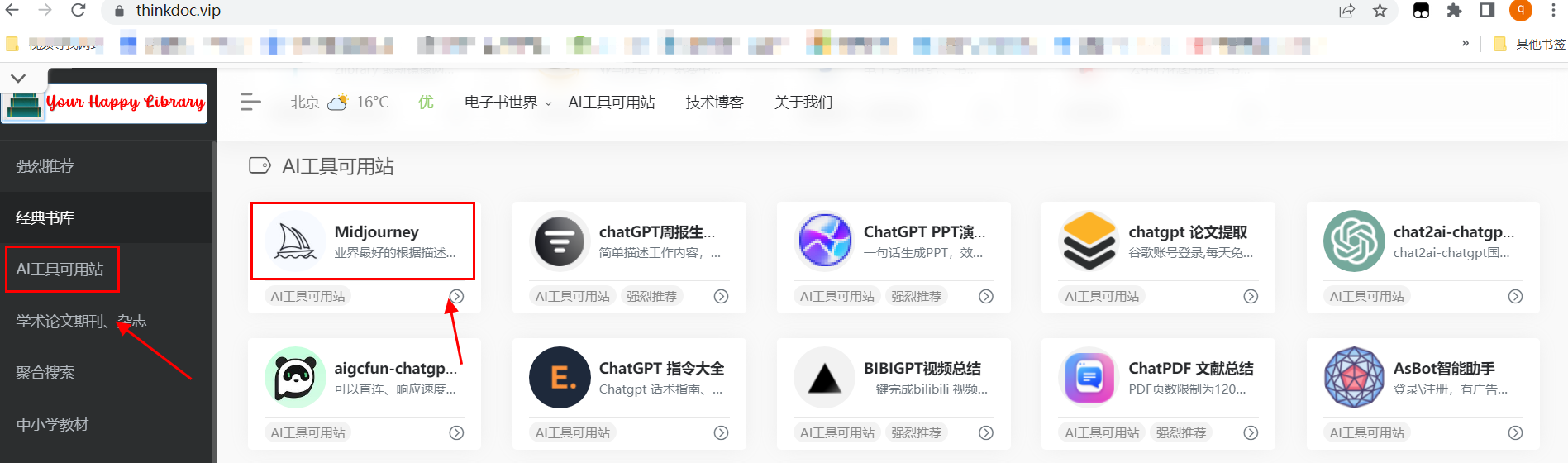
Task: Open the orange profile avatar
Action: point(1521,10)
